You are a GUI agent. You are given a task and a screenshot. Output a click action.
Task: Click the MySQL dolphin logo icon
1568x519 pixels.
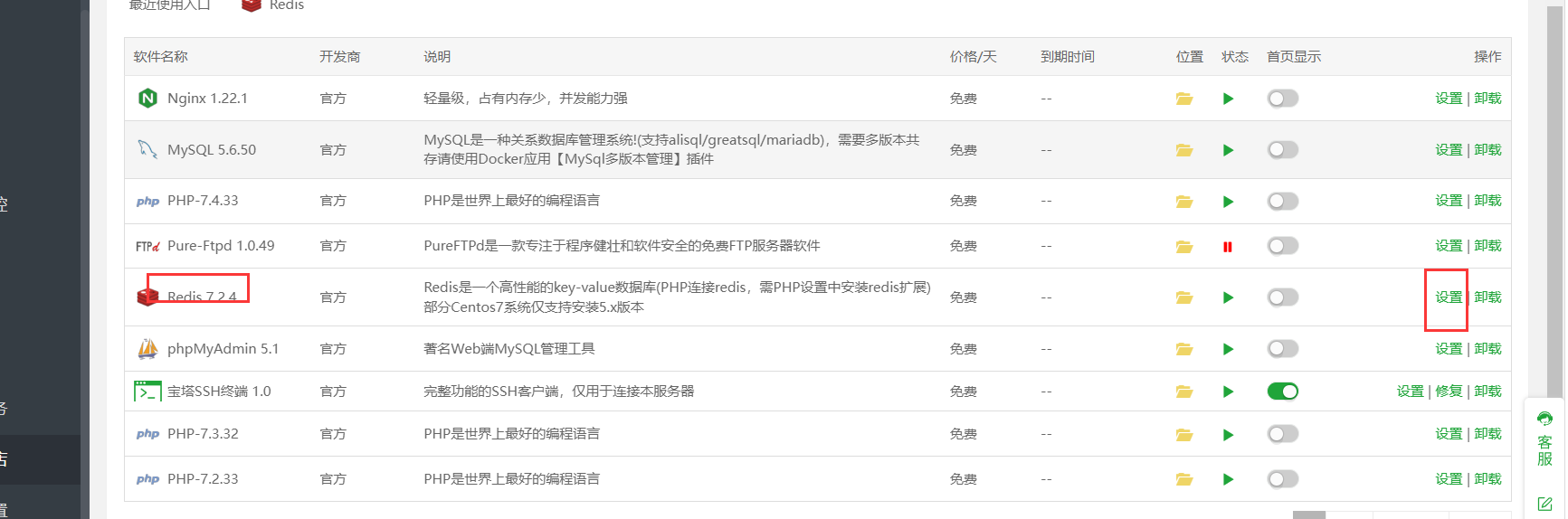147,149
